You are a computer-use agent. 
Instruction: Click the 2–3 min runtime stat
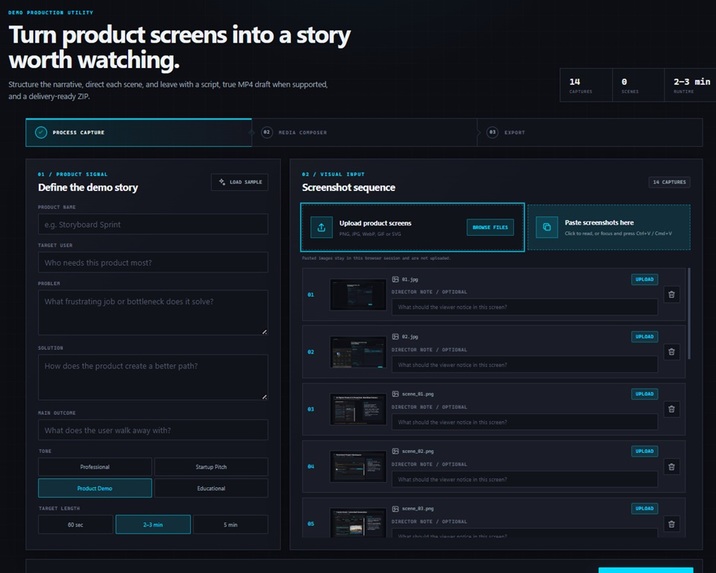[690, 85]
